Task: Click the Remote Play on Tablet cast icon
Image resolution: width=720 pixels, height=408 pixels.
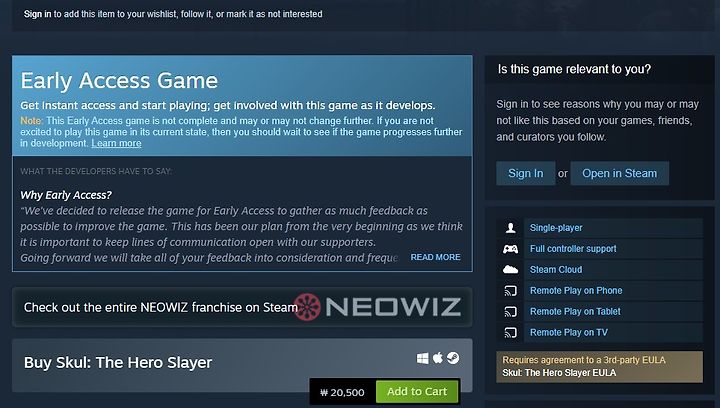Action: pyautogui.click(x=510, y=312)
